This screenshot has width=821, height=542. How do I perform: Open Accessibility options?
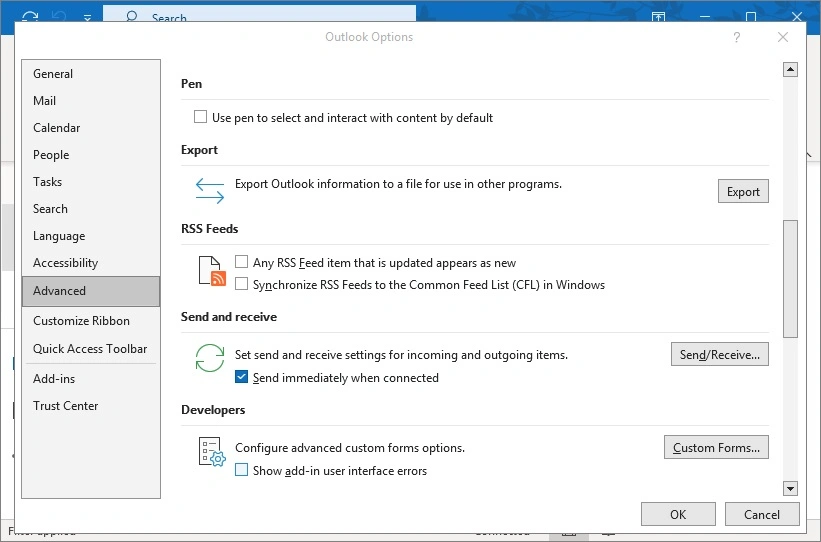click(x=91, y=263)
